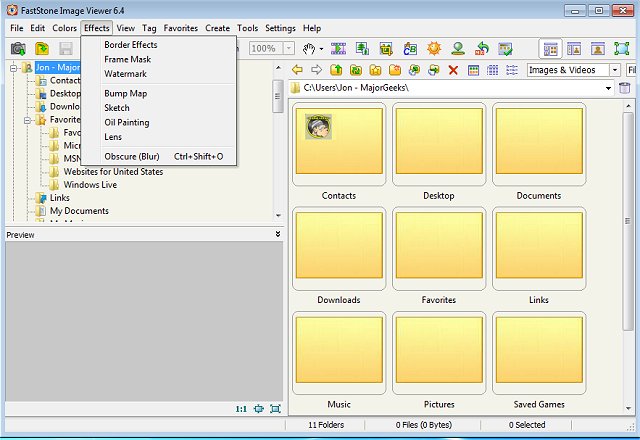Click the hand pan tool icon
Viewport: 640px width, 440px height.
point(310,48)
